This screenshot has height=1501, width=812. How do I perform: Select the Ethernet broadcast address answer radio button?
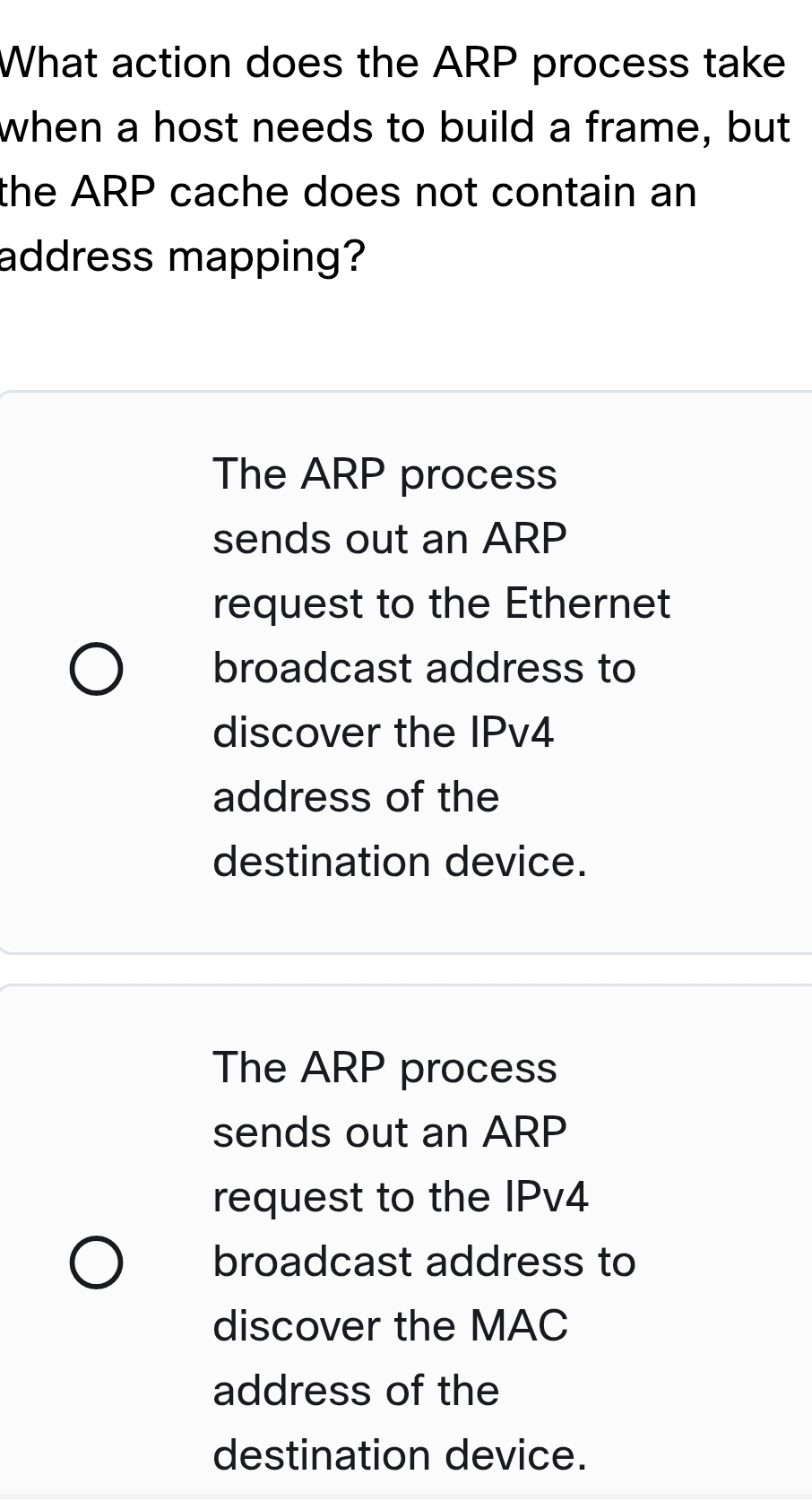click(x=96, y=669)
